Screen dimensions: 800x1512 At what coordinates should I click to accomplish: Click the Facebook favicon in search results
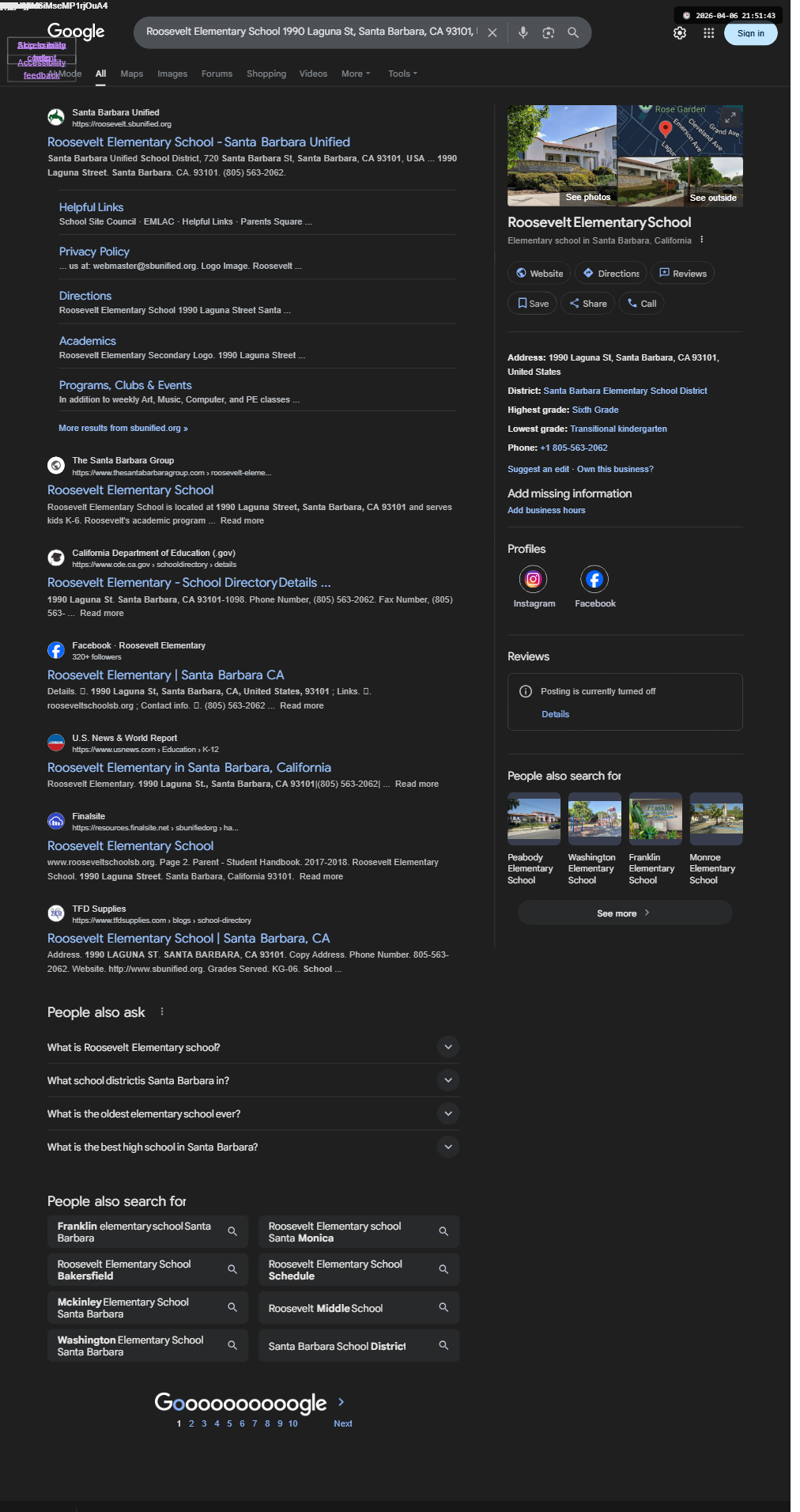[56, 650]
